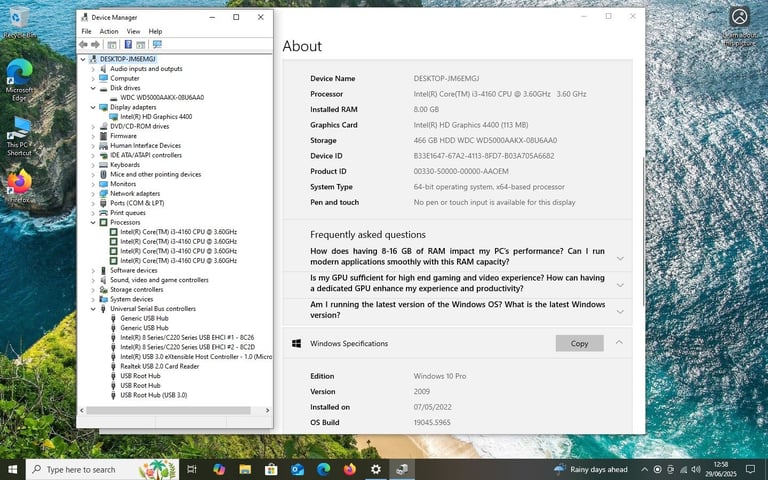Click the Device ID value in About
Image resolution: width=768 pixels, height=480 pixels.
484,156
